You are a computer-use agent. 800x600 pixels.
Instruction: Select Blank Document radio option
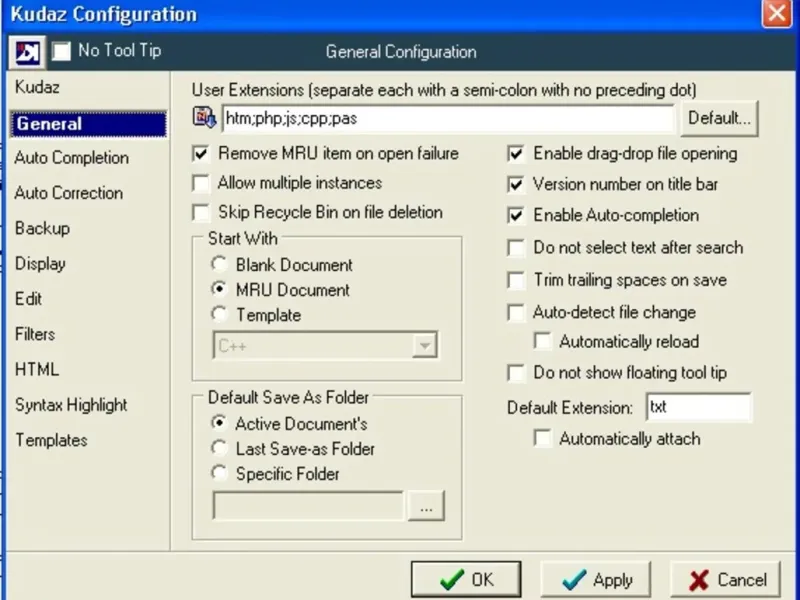tap(219, 264)
